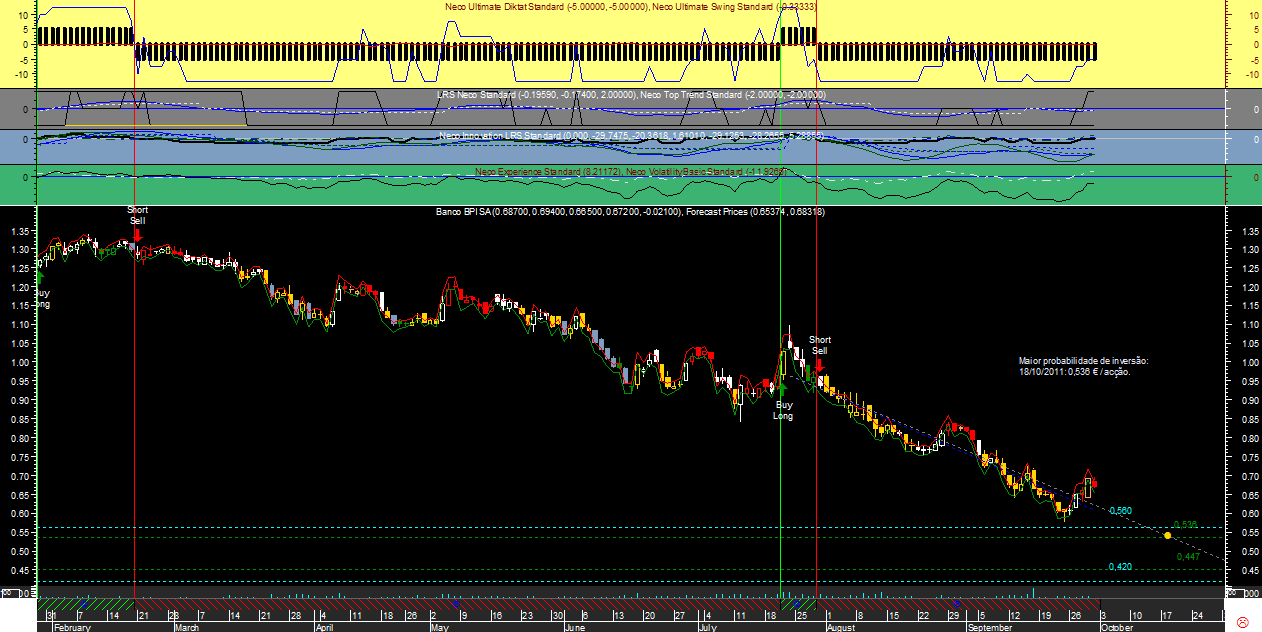1262x632 pixels.
Task: Select the 'LRS Neco Standard' indicator title
Action: (x=476, y=95)
